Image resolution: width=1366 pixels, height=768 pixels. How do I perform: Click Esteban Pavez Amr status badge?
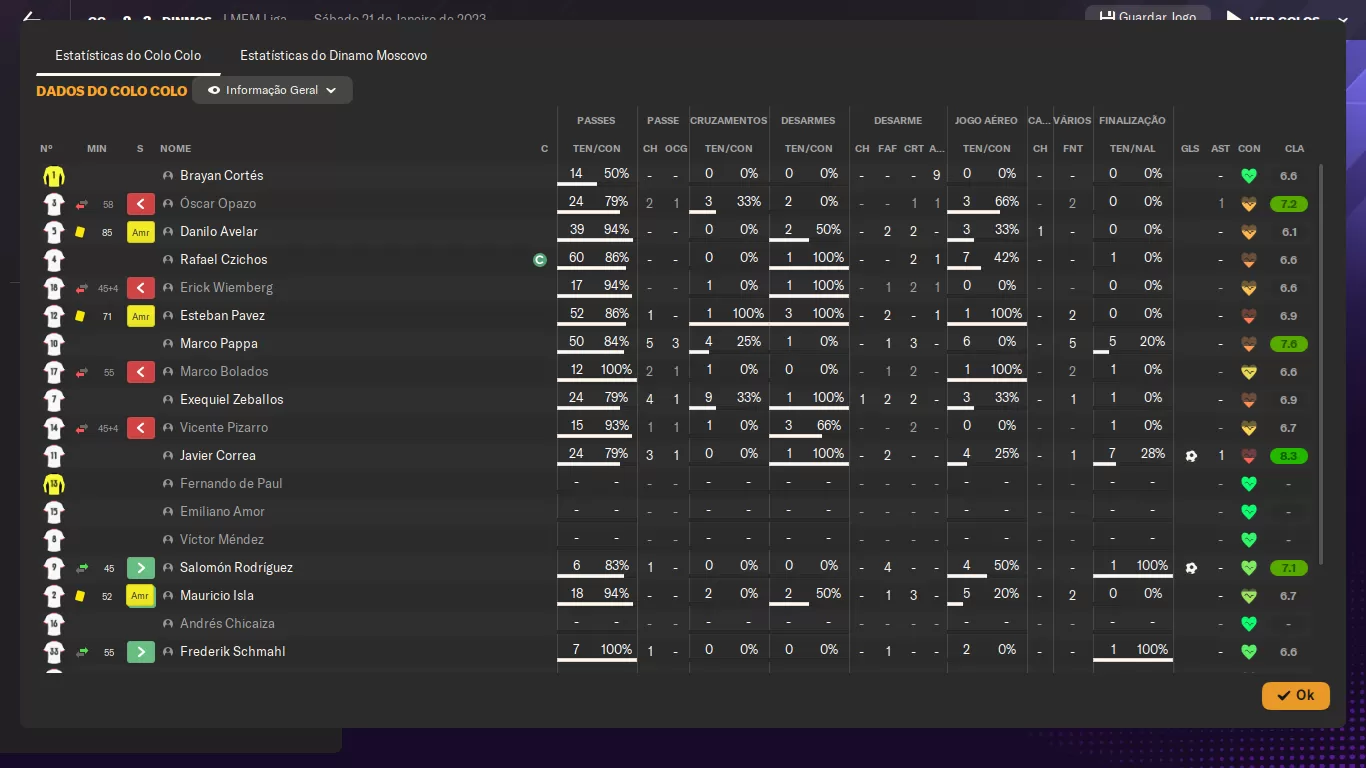coord(140,316)
